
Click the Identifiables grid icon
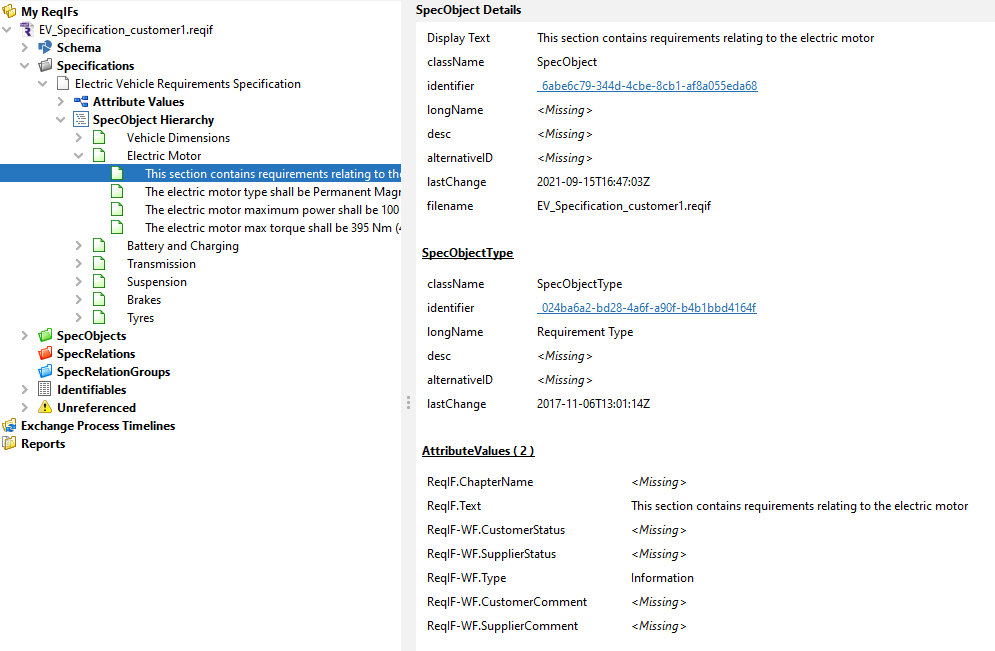point(44,390)
